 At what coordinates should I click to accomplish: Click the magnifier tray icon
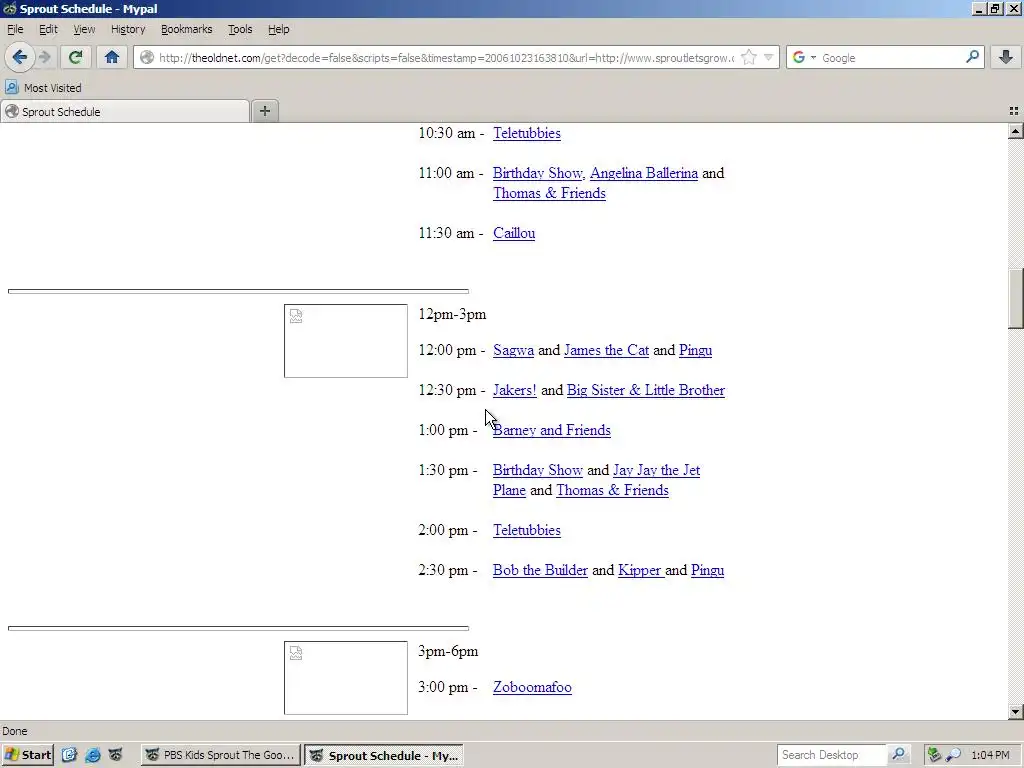[x=953, y=755]
